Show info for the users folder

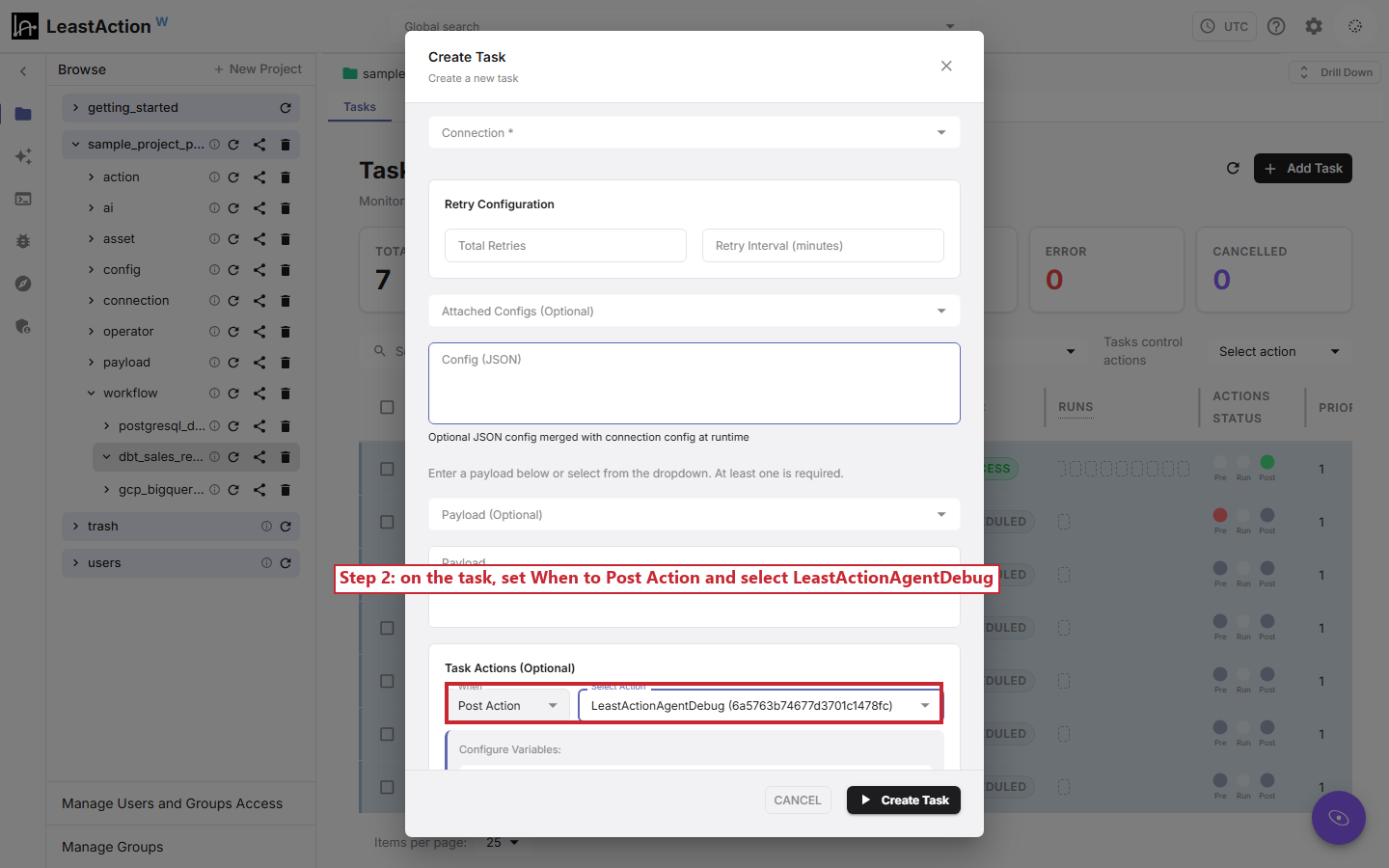click(x=266, y=563)
